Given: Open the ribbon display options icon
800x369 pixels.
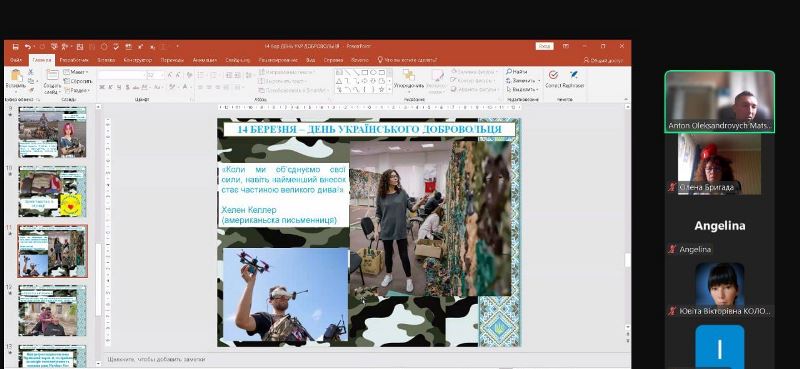Looking at the screenshot, I should point(565,46).
